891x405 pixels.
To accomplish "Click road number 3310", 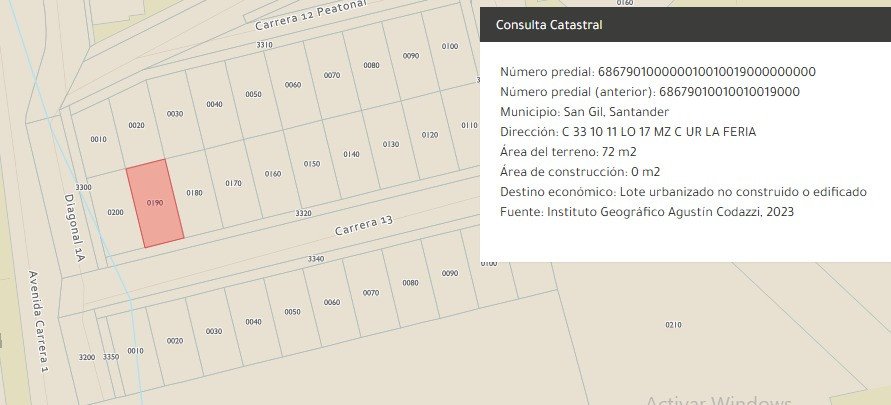I will 264,45.
